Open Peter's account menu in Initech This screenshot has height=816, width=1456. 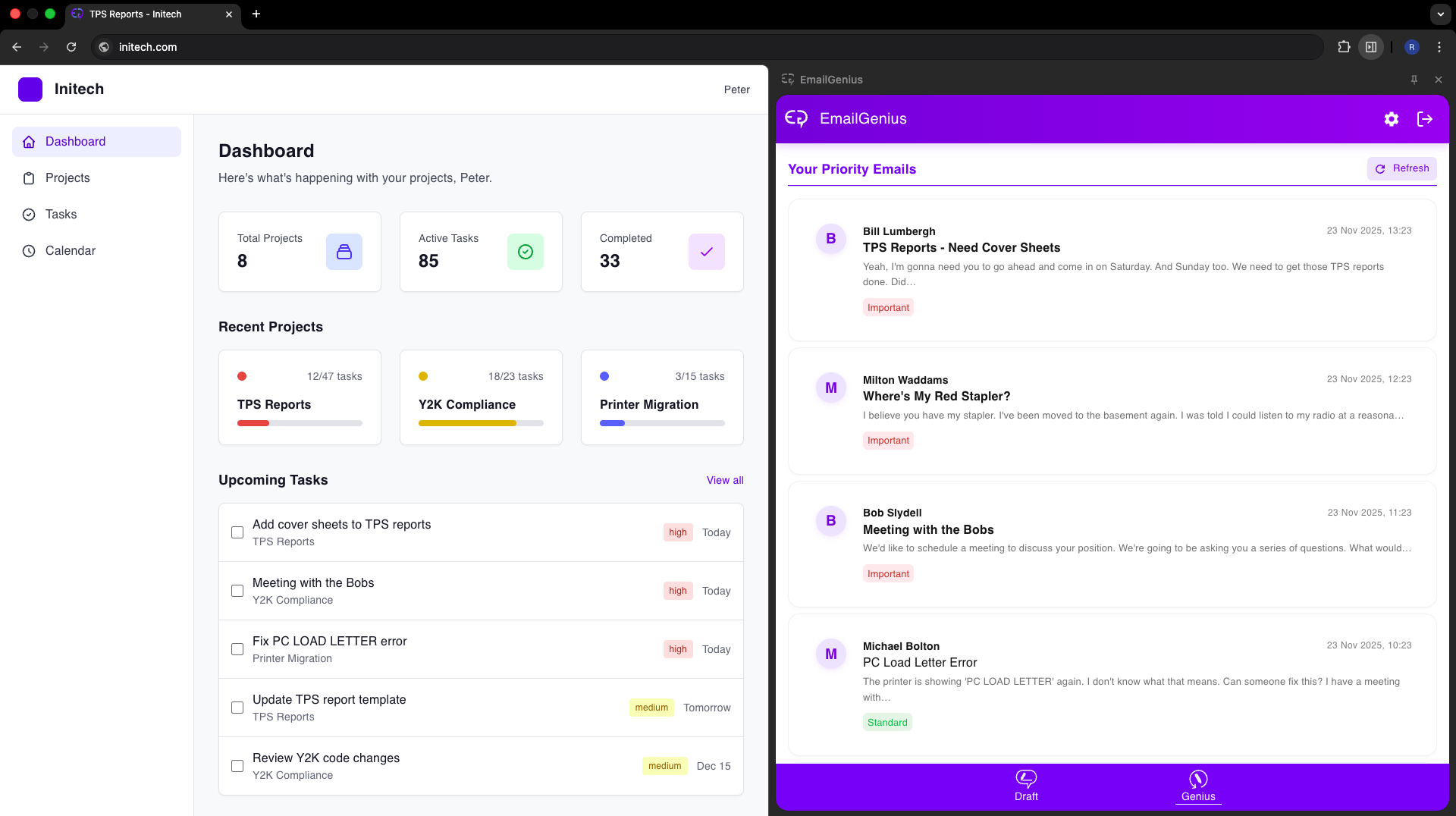(736, 89)
